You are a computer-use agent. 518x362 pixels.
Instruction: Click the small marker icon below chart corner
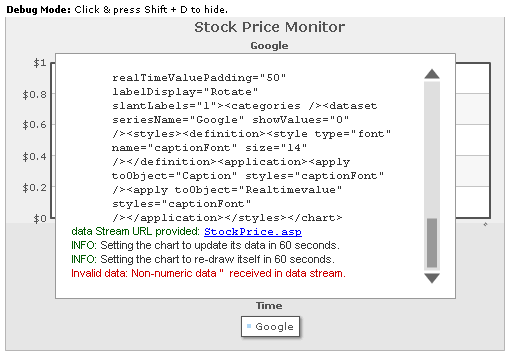[x=485, y=224]
